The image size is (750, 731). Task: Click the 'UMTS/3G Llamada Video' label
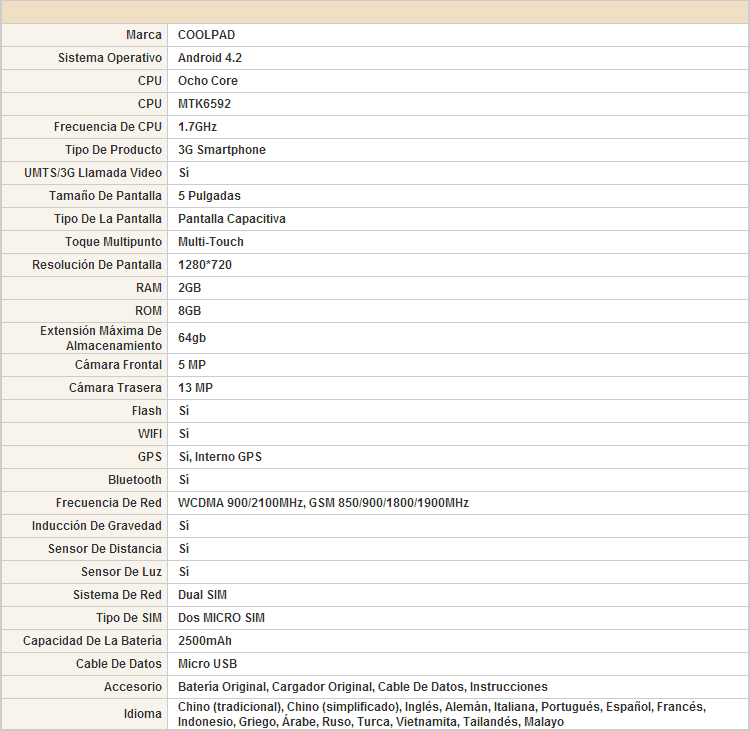point(93,173)
